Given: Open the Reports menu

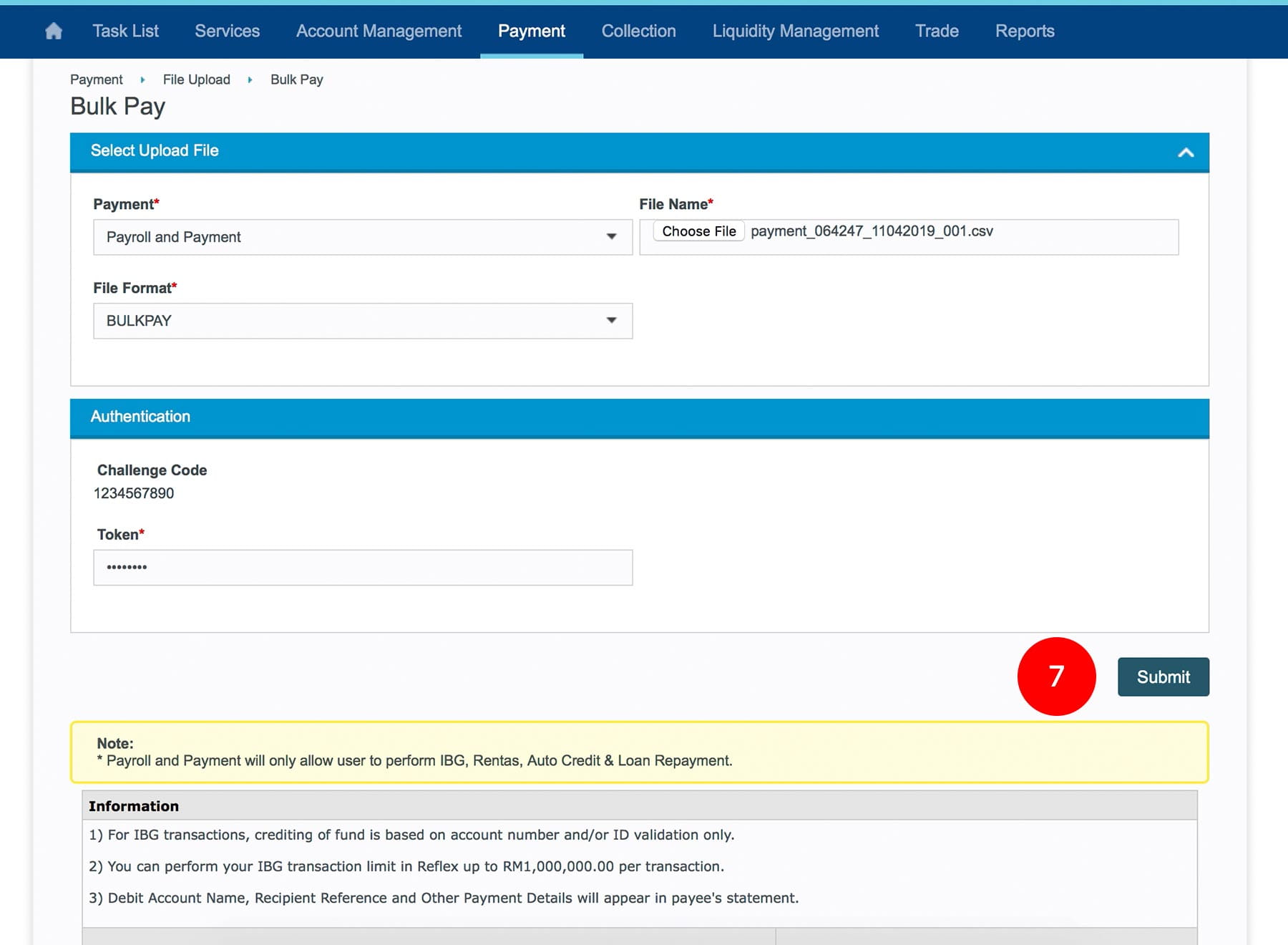Looking at the screenshot, I should pos(1025,31).
